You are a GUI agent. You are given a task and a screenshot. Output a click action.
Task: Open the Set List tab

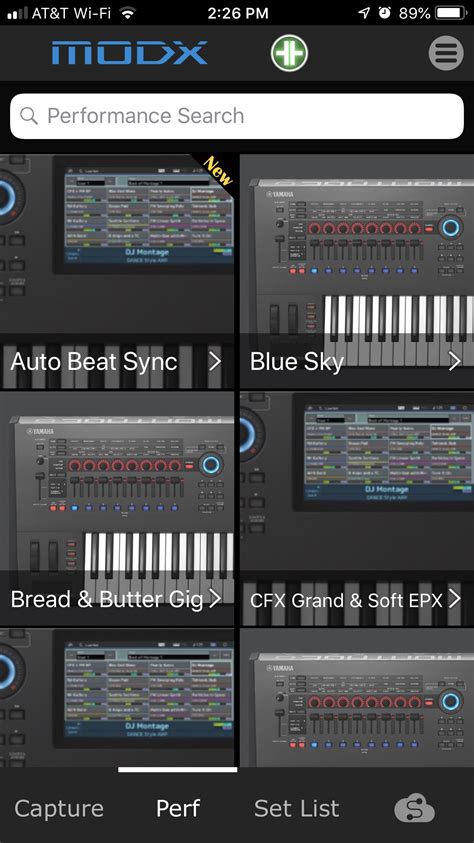click(x=297, y=809)
